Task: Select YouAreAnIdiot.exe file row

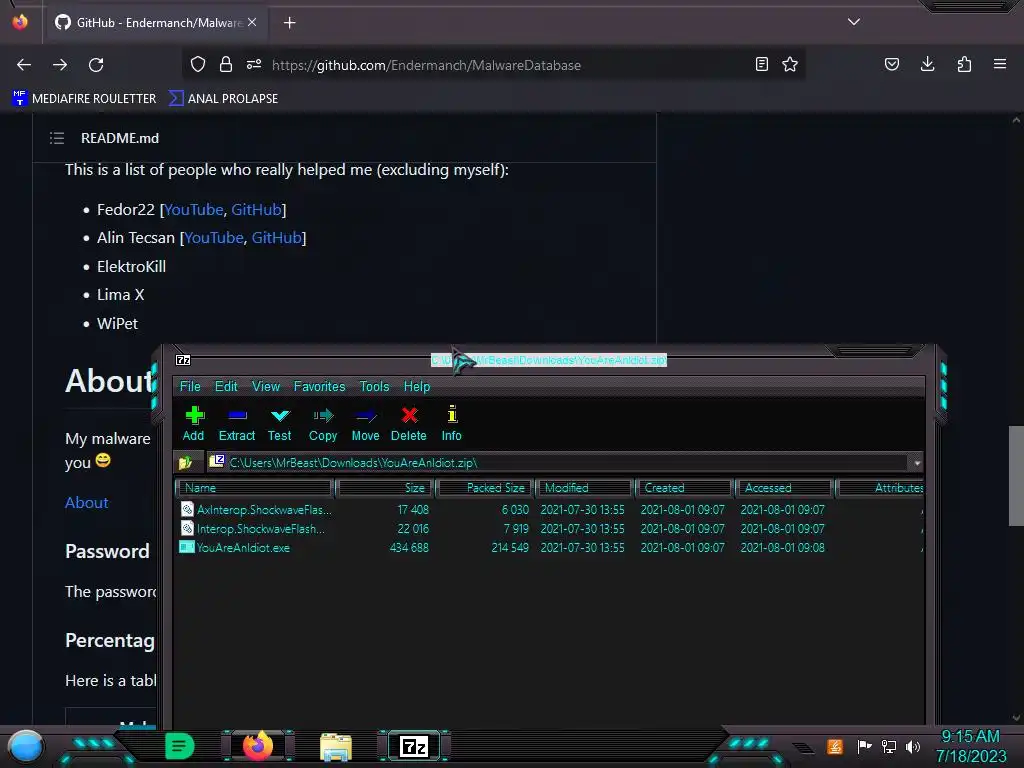Action: pos(550,548)
